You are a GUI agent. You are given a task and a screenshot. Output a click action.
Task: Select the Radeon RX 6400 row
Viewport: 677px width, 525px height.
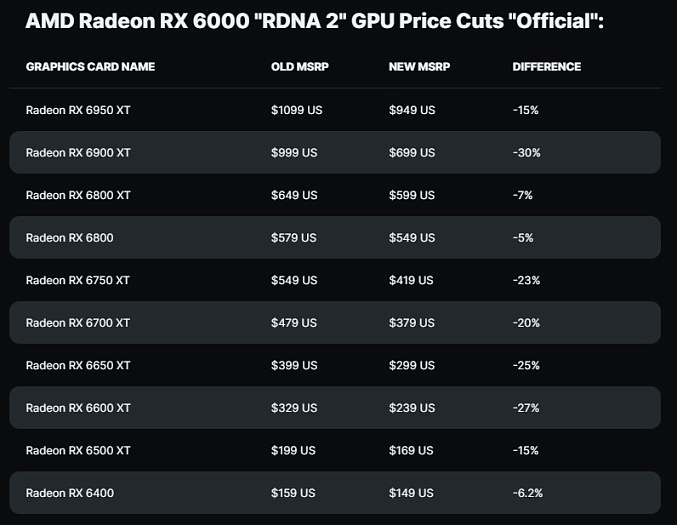tap(335, 493)
